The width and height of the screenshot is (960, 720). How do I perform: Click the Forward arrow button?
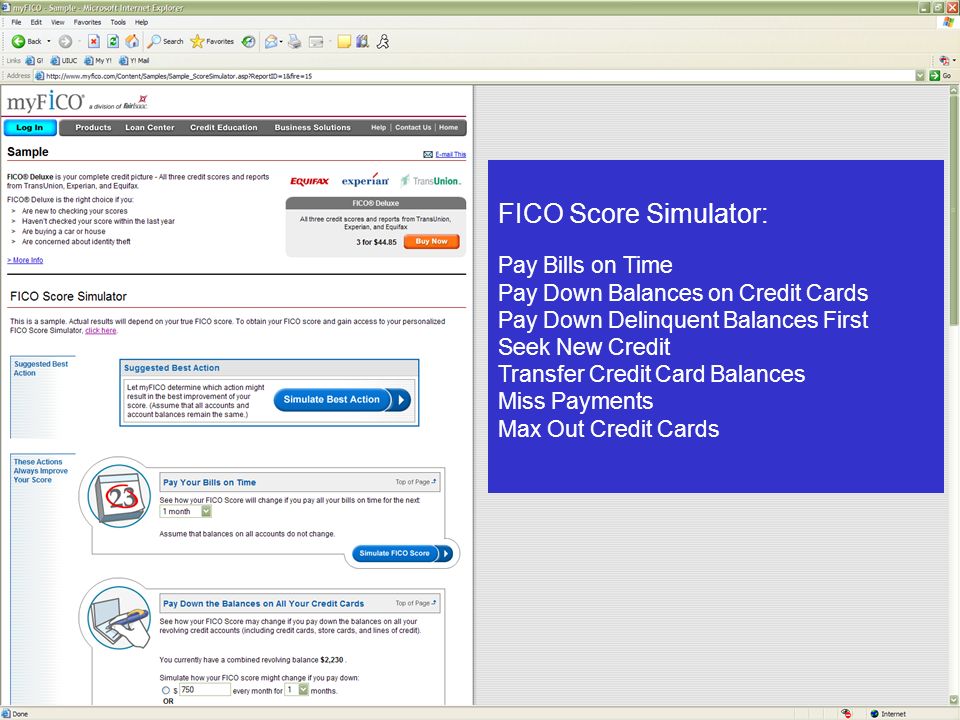coord(65,42)
